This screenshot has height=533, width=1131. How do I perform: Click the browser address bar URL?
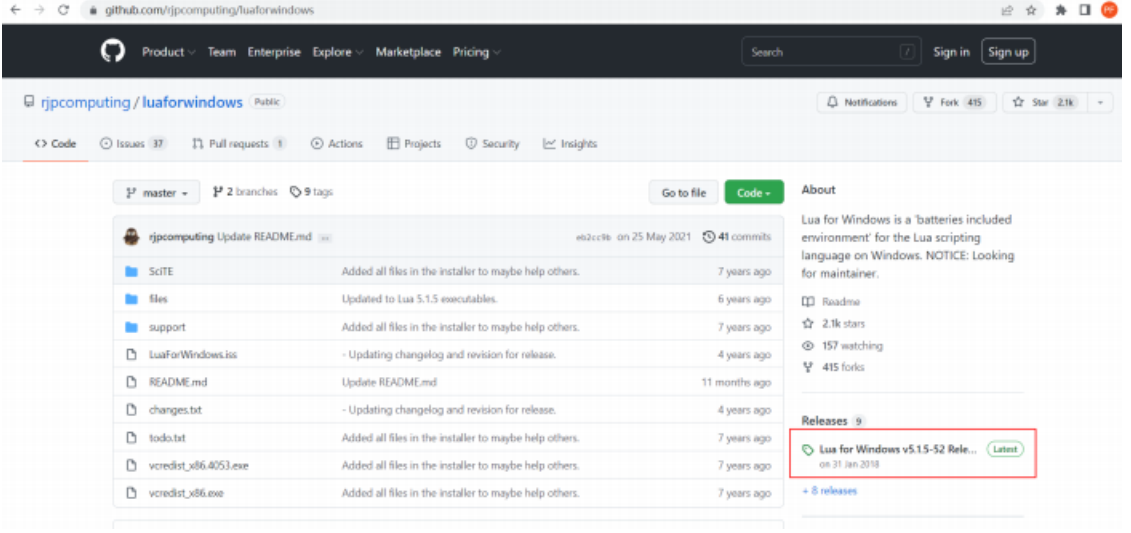pyautogui.click(x=209, y=11)
